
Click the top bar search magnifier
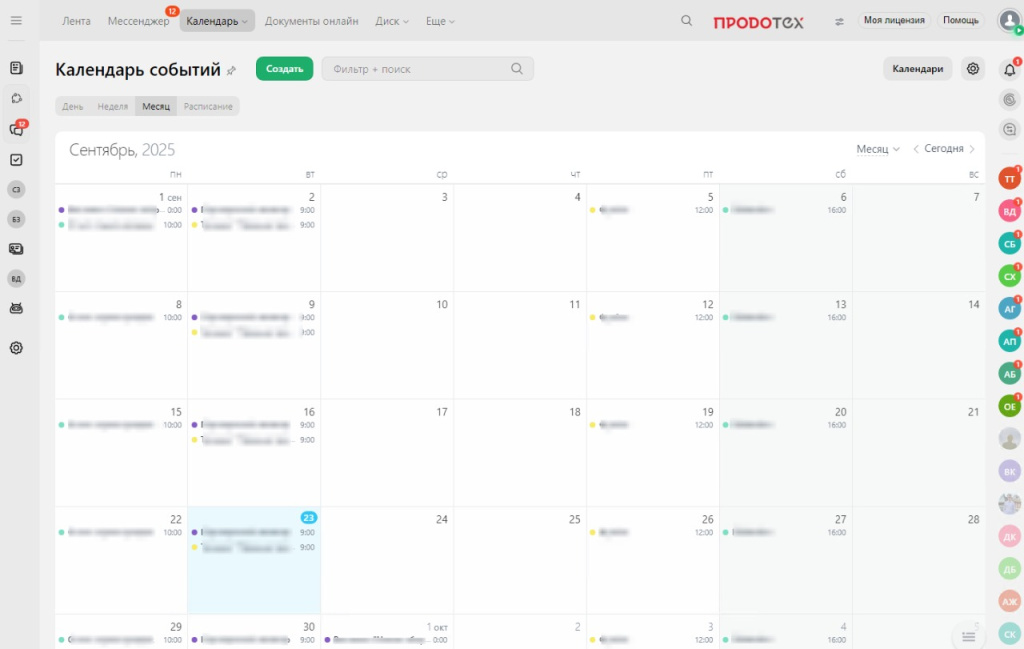686,21
